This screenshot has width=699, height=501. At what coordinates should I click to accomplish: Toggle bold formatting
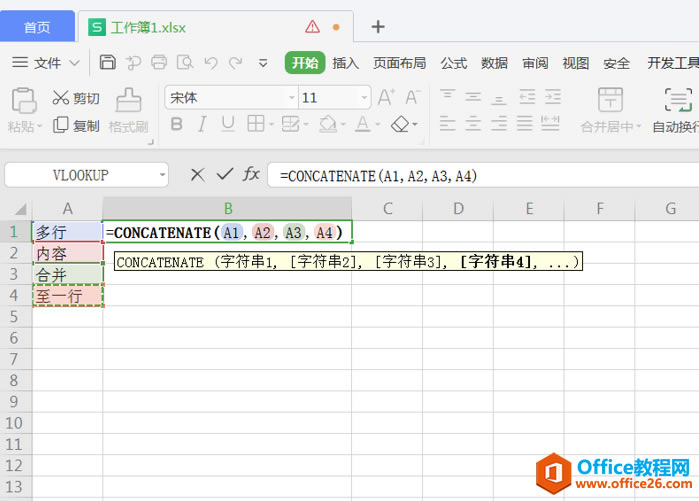click(177, 124)
